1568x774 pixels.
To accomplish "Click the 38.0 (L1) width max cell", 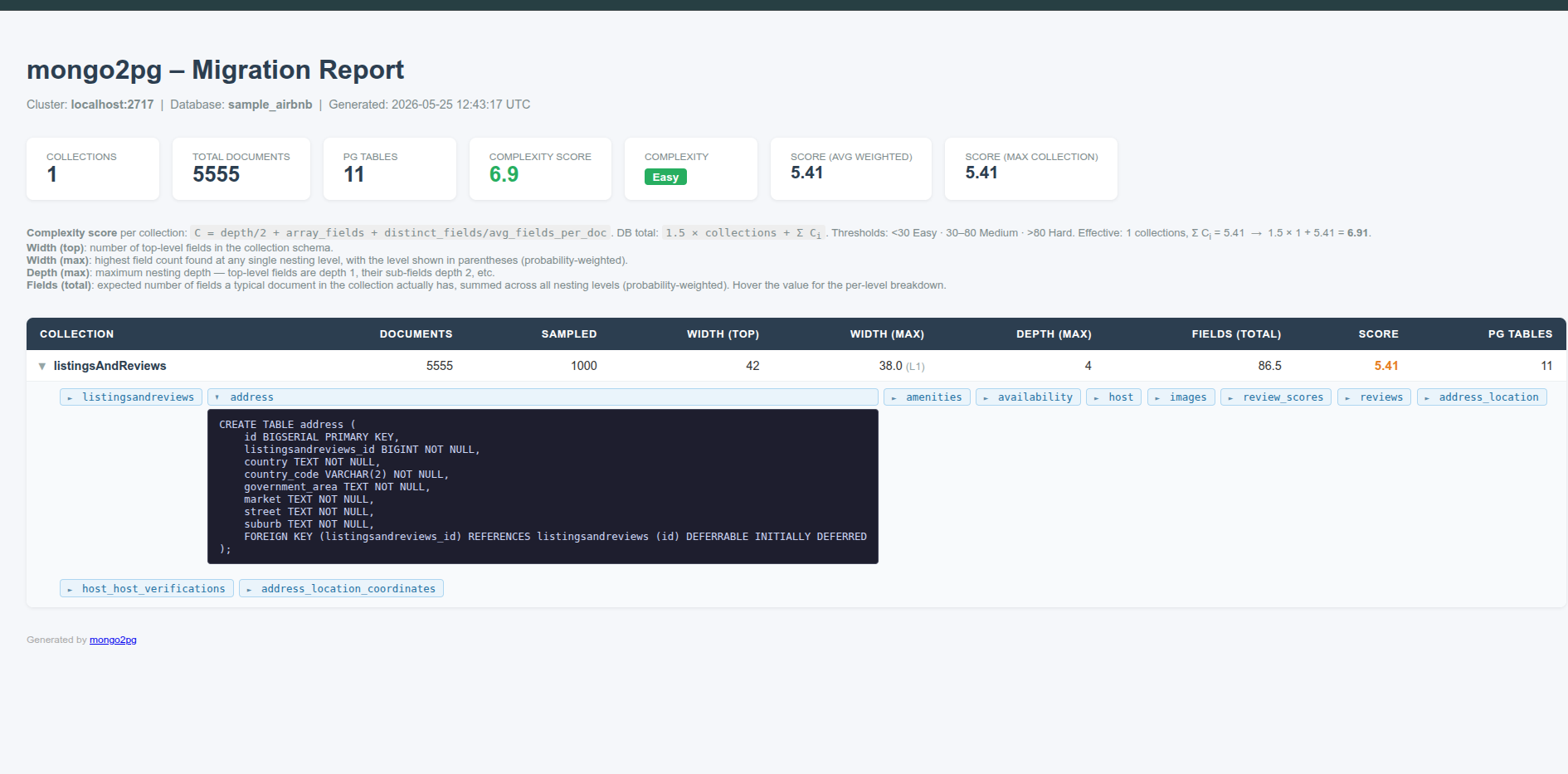I will coord(902,366).
